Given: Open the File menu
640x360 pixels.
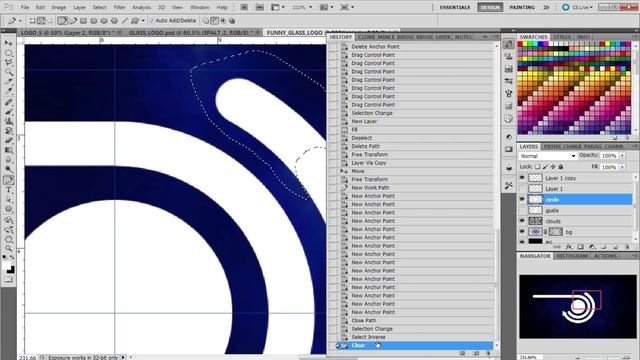Looking at the screenshot, I should (x=25, y=7).
